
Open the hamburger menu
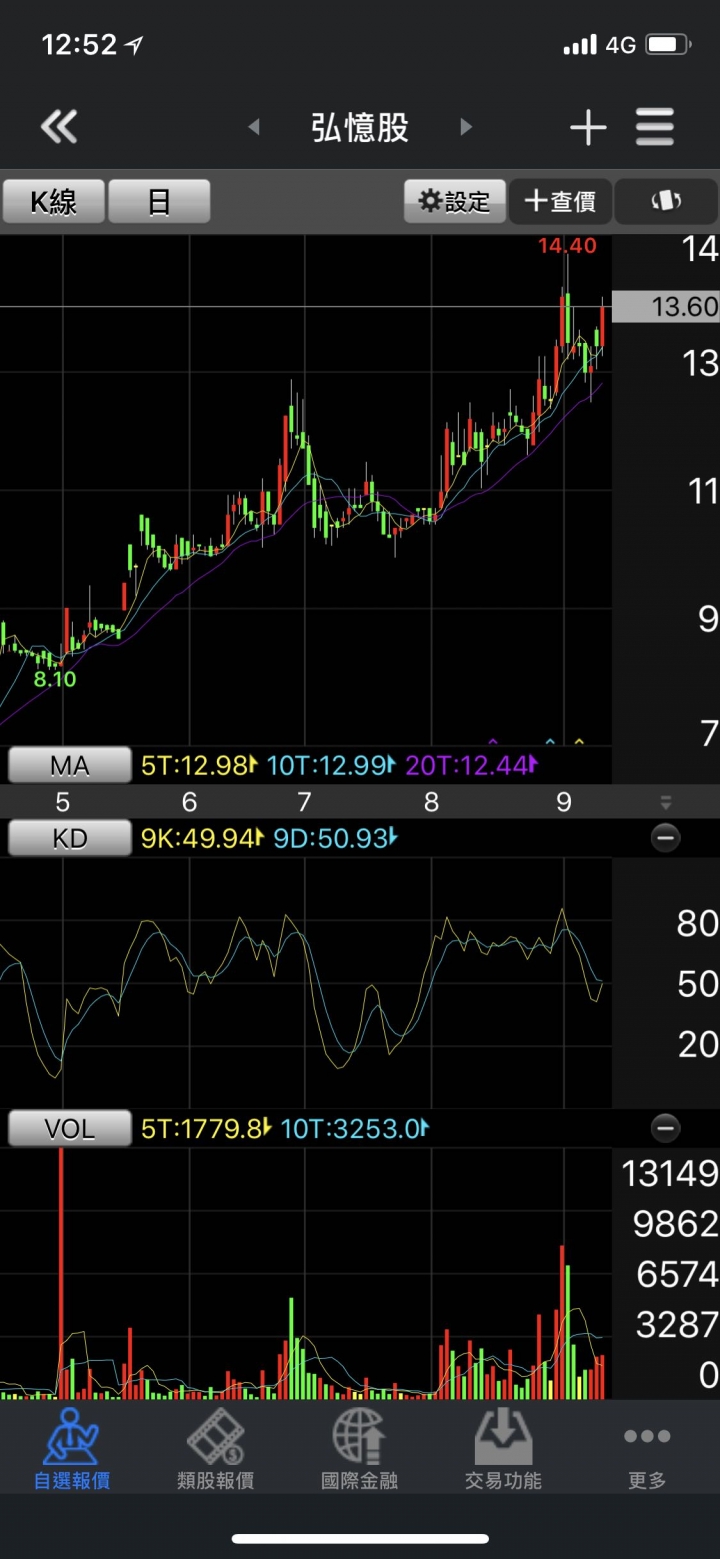point(655,128)
